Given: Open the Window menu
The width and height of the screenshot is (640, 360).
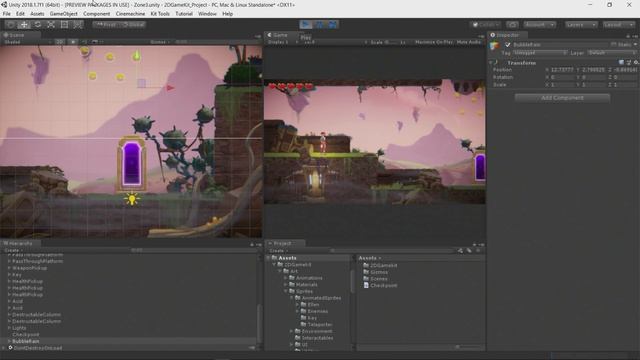Looking at the screenshot, I should pyautogui.click(x=207, y=14).
